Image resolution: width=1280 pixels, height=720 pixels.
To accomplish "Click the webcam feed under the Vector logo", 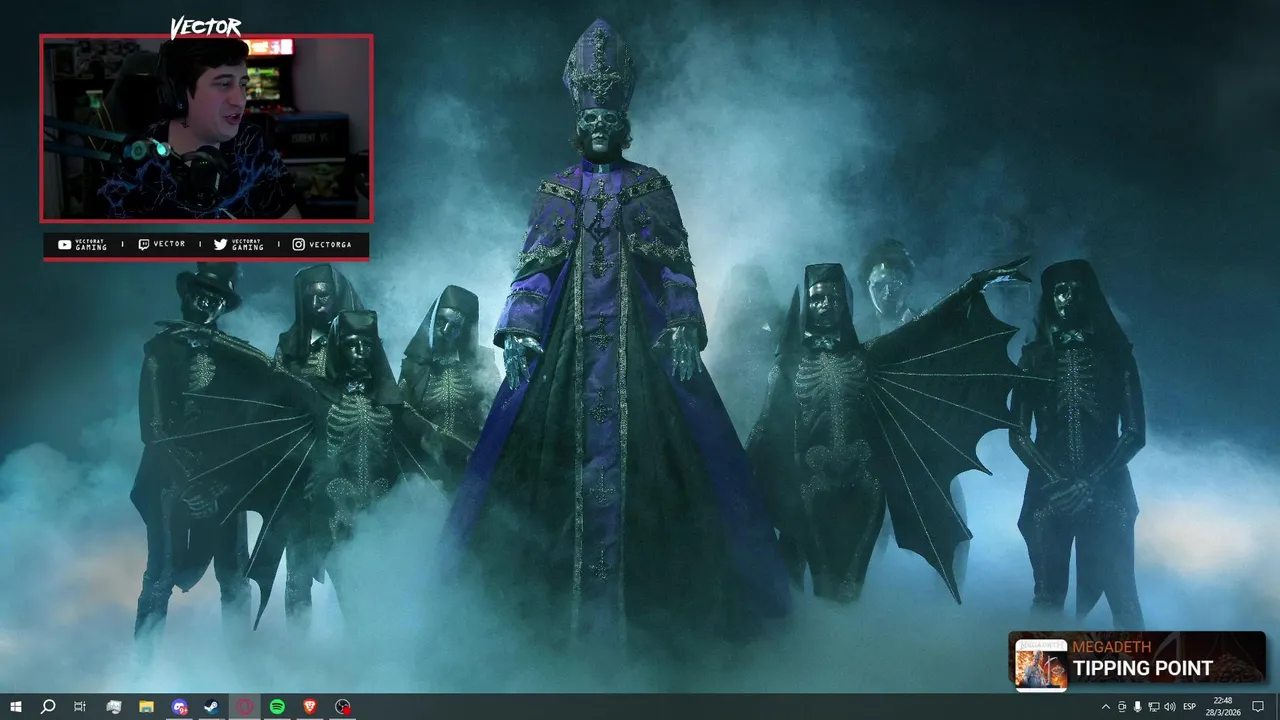I will [x=206, y=128].
